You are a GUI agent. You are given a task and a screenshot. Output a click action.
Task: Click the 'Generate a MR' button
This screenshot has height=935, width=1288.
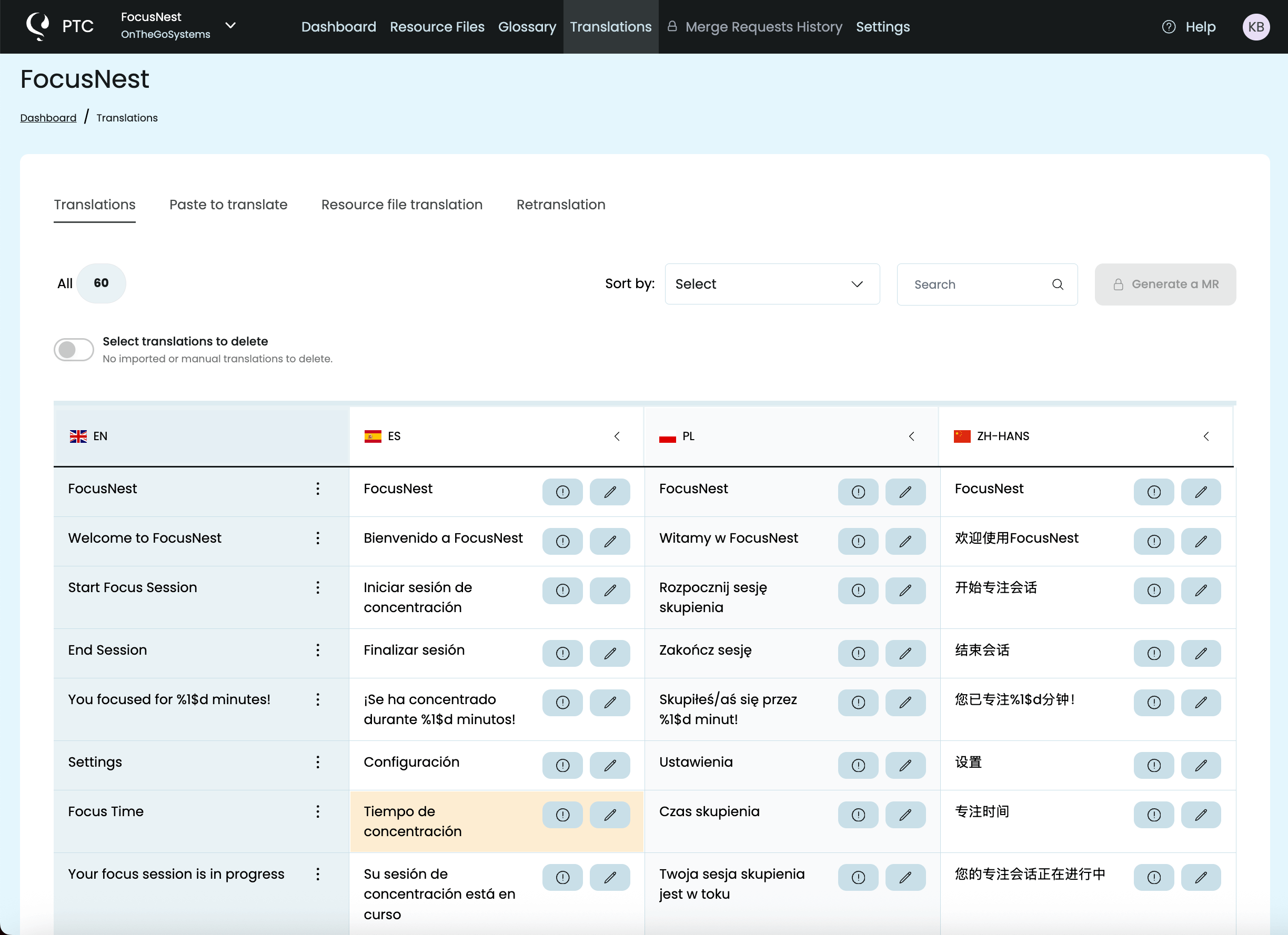(1165, 284)
